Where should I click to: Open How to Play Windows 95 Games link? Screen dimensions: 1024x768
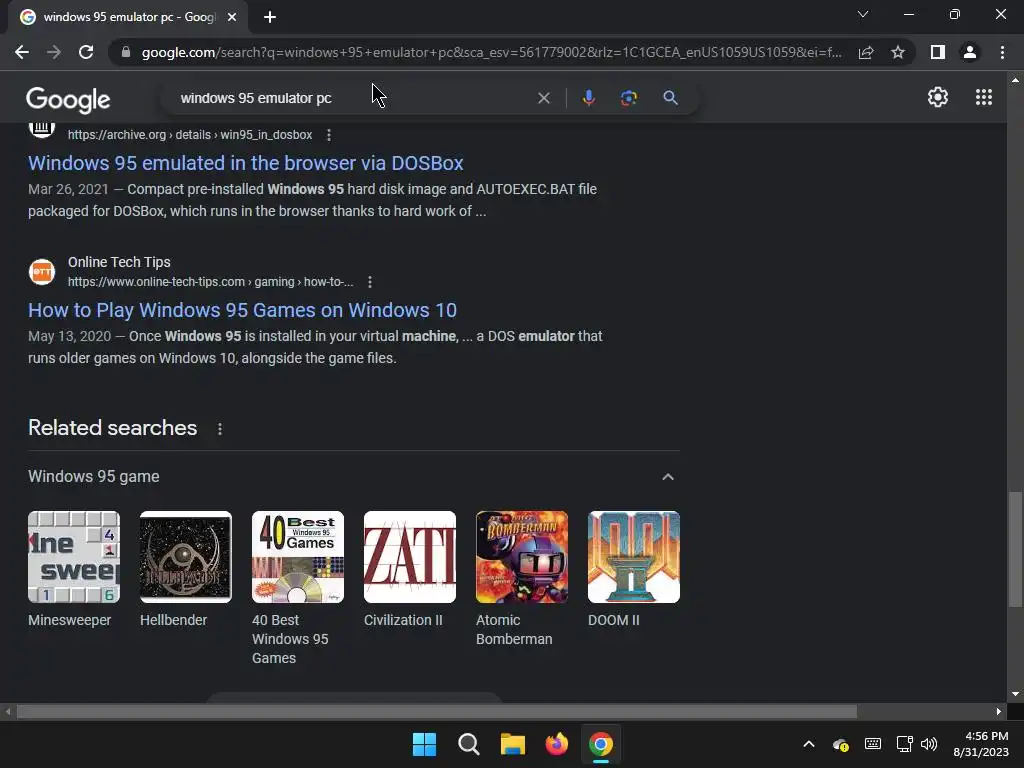242,310
